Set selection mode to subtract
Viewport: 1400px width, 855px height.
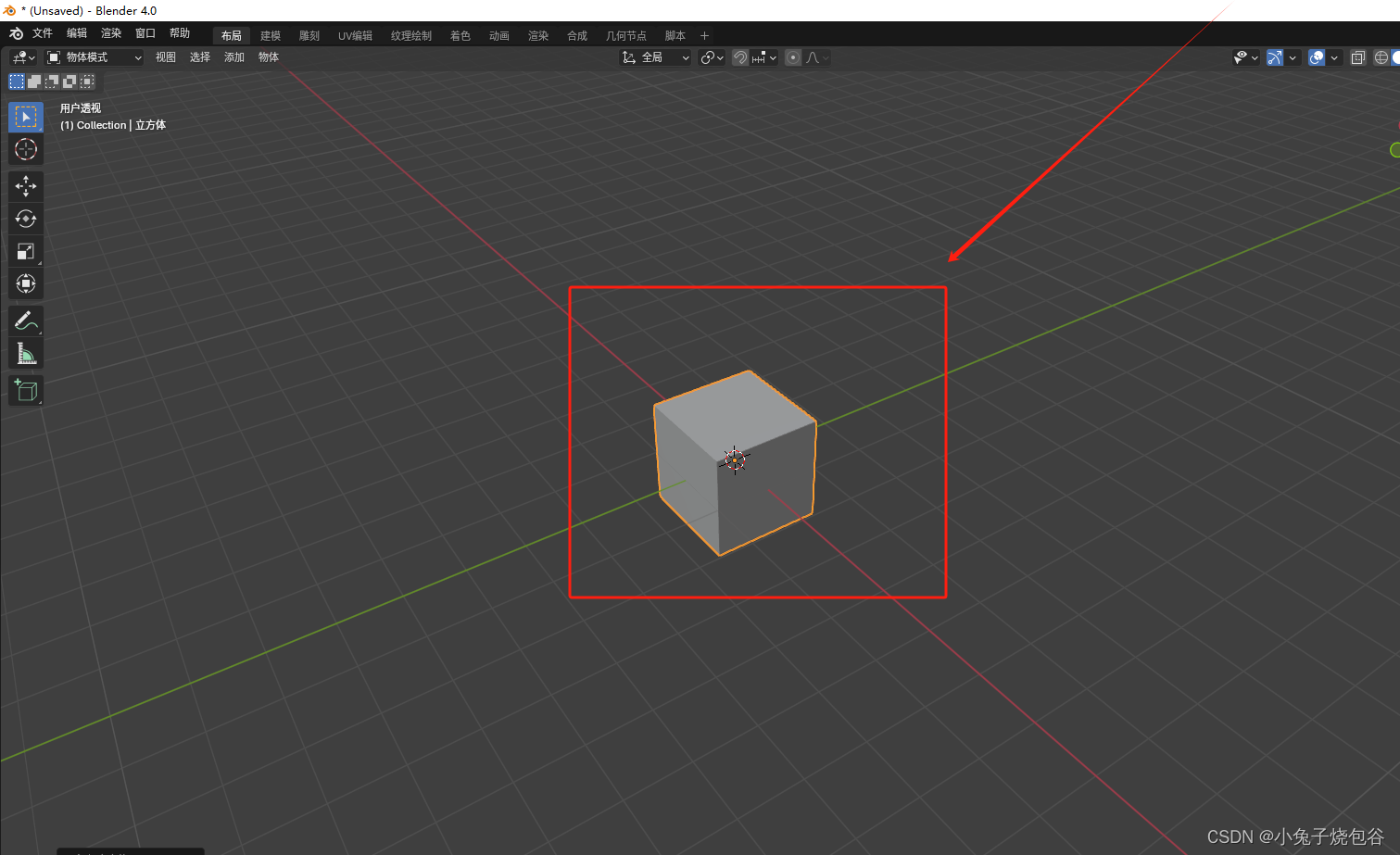52,82
